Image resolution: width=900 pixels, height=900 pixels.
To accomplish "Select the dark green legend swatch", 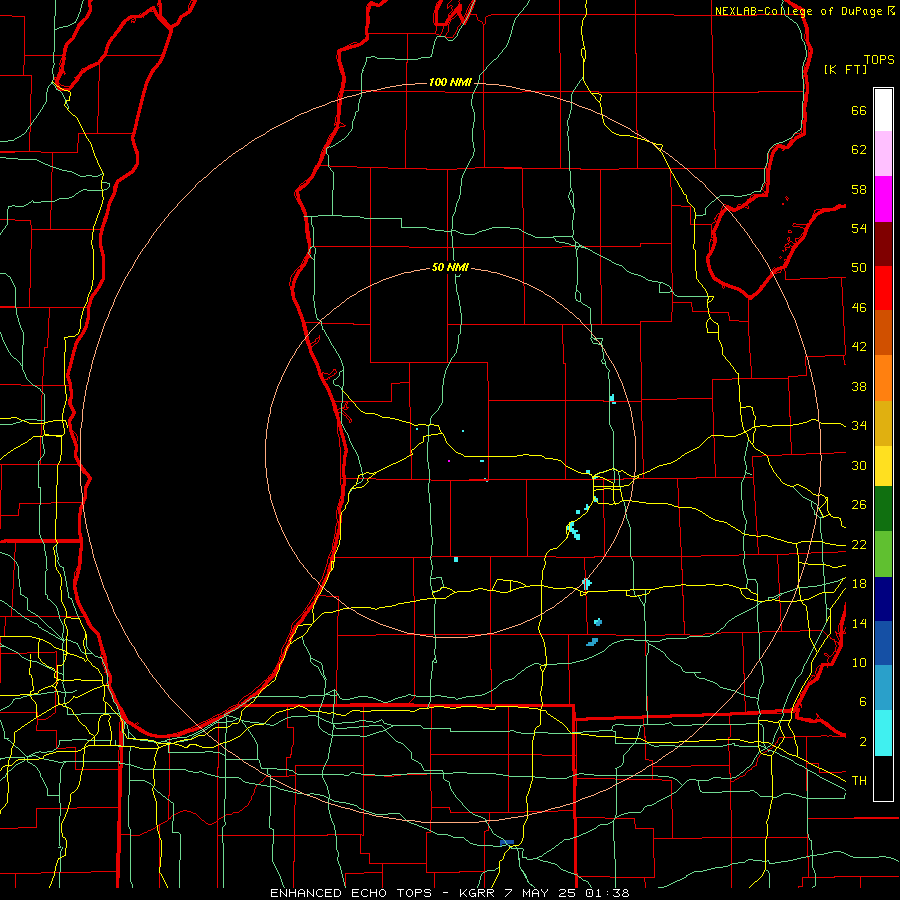I will tap(883, 509).
